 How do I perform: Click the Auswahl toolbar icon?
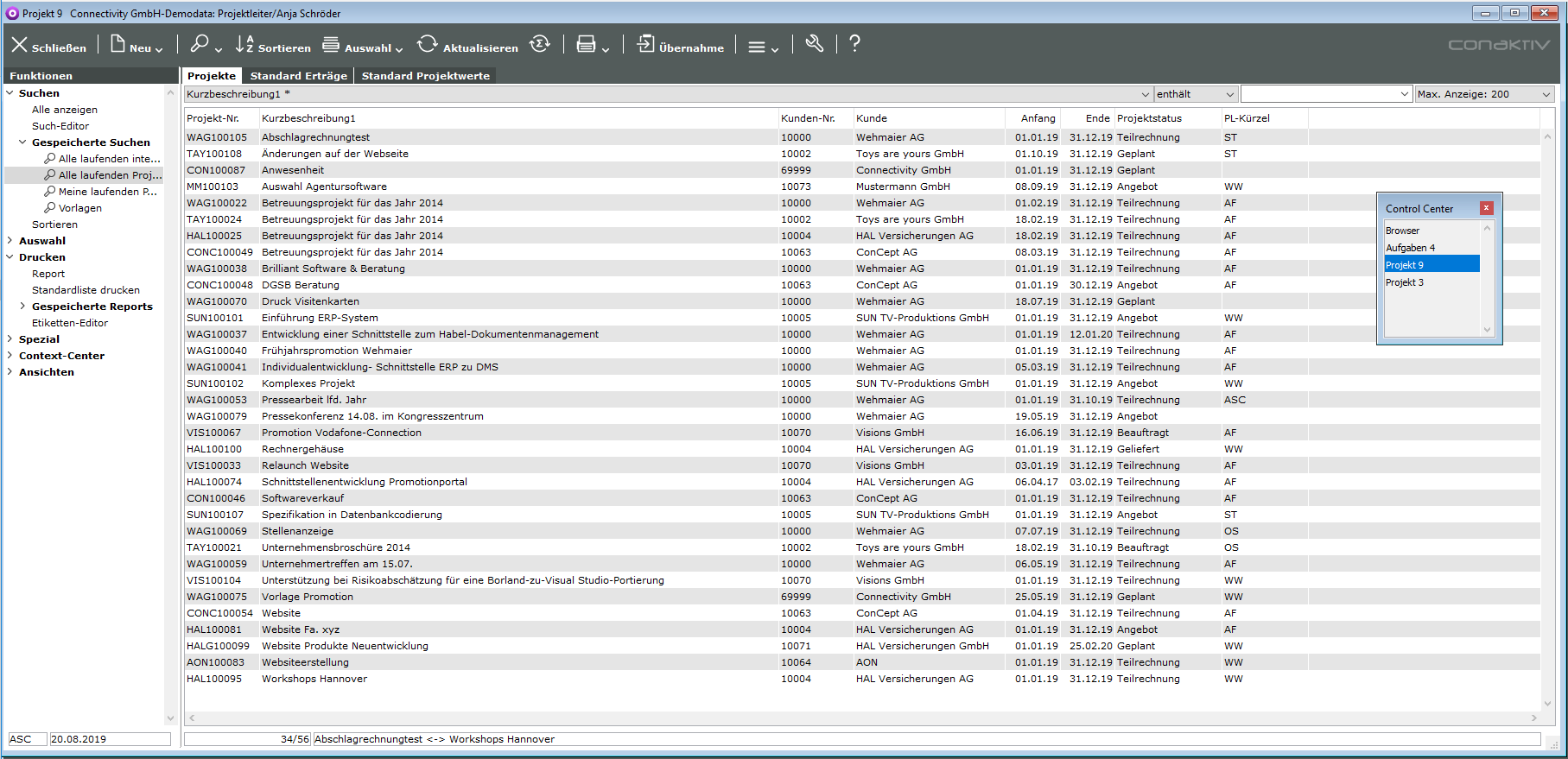(331, 44)
